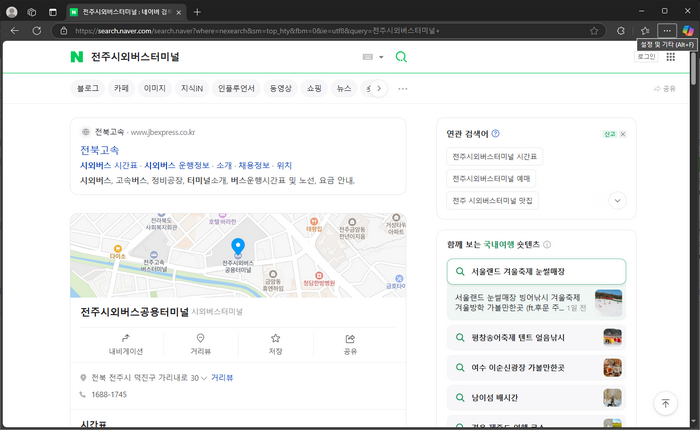700x430 pixels.
Task: Click the address bar URL
Action: (x=257, y=31)
